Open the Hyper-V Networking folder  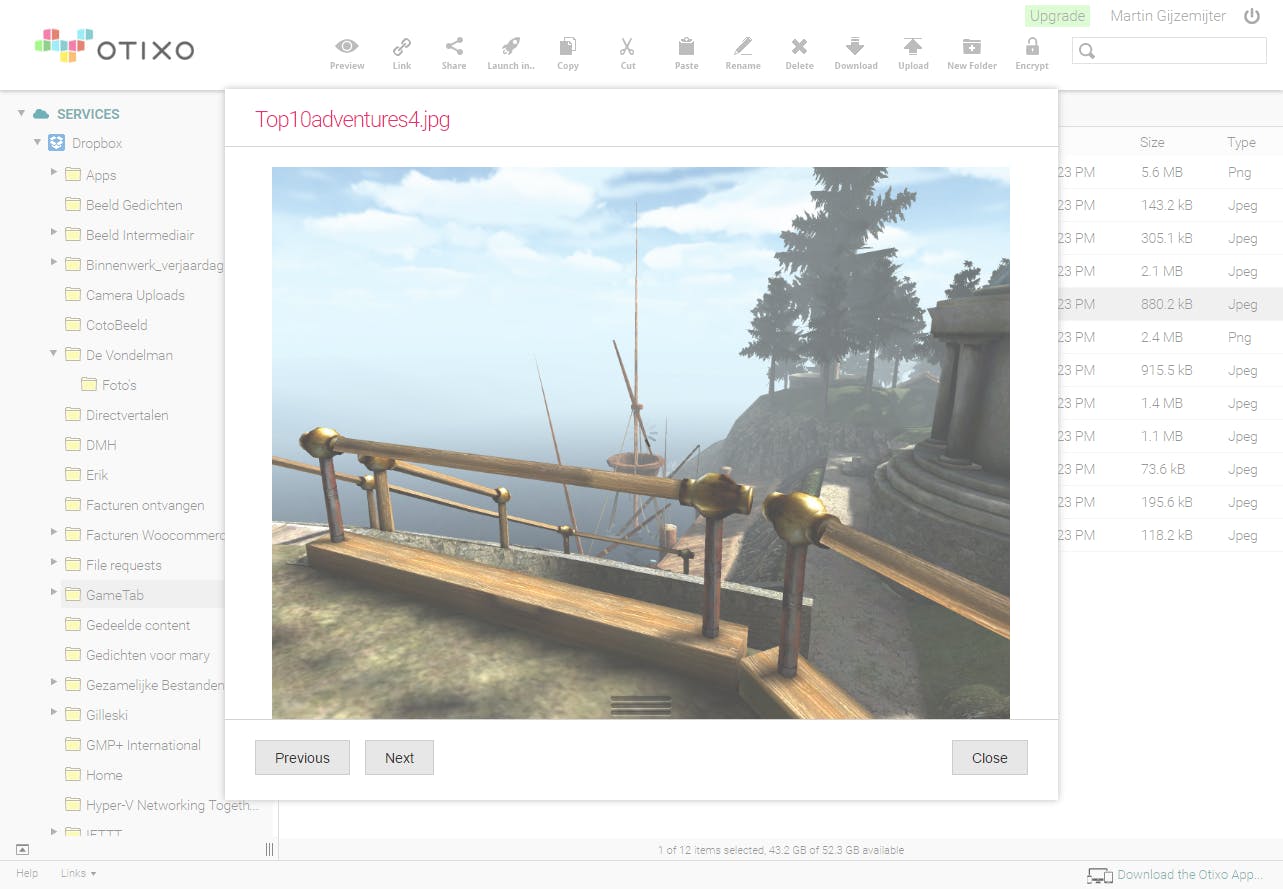(x=172, y=805)
